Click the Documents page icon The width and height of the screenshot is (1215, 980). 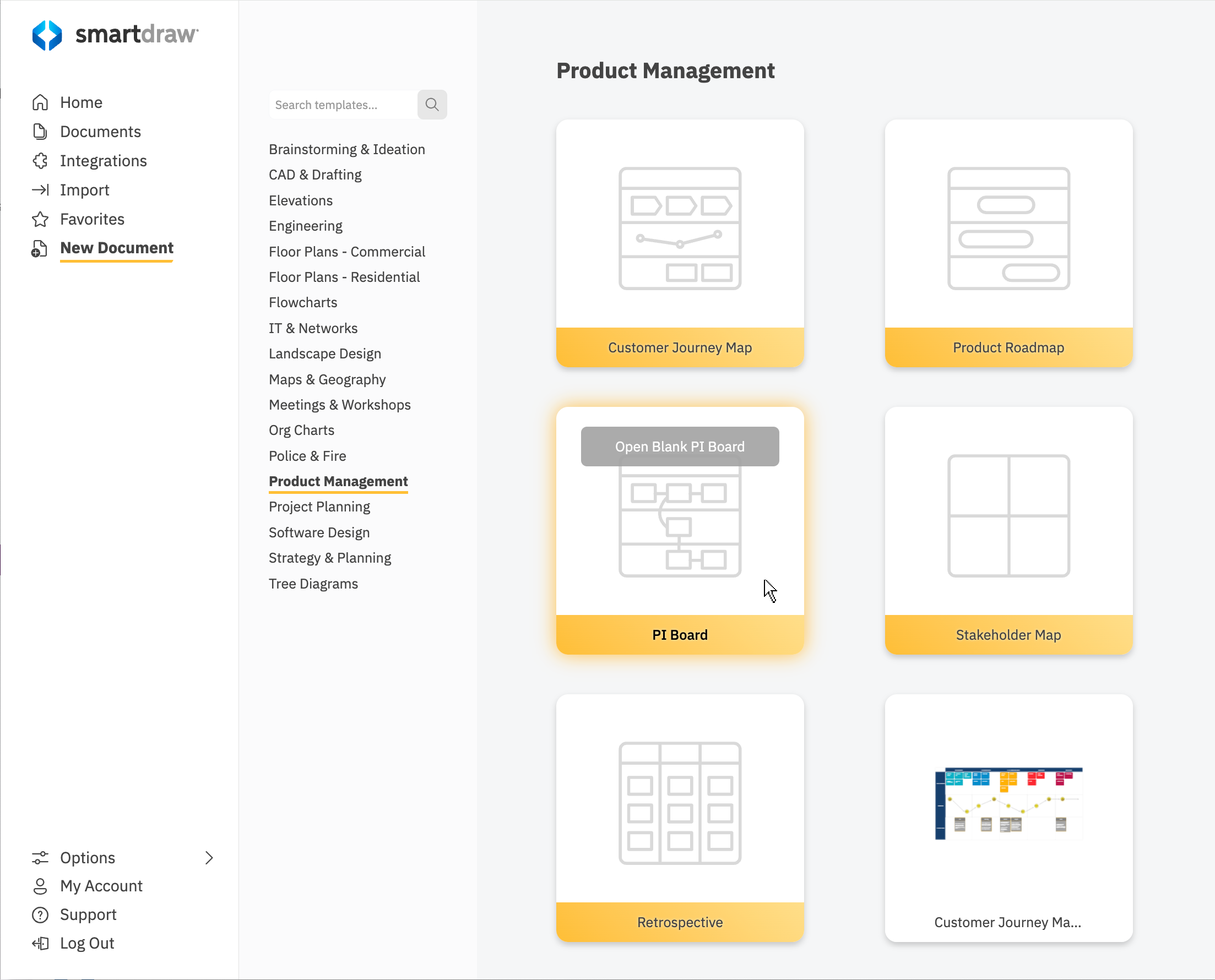click(40, 132)
